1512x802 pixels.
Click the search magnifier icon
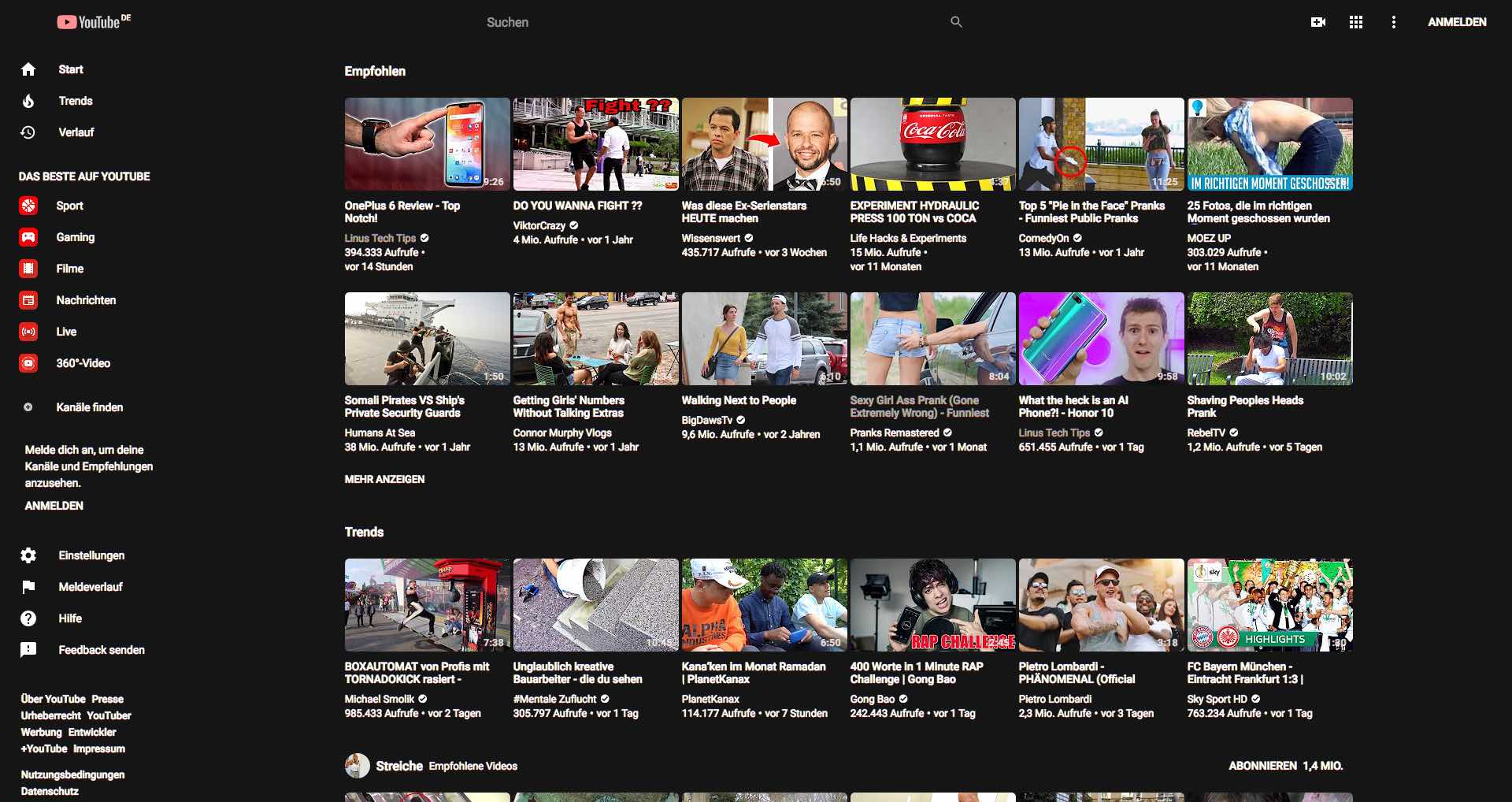(956, 22)
